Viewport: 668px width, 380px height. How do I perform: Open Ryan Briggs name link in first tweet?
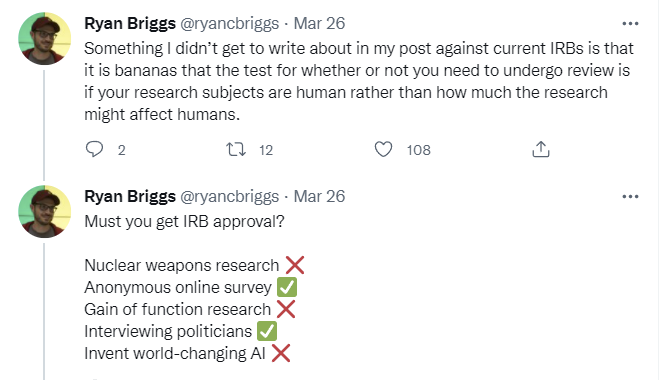130,23
